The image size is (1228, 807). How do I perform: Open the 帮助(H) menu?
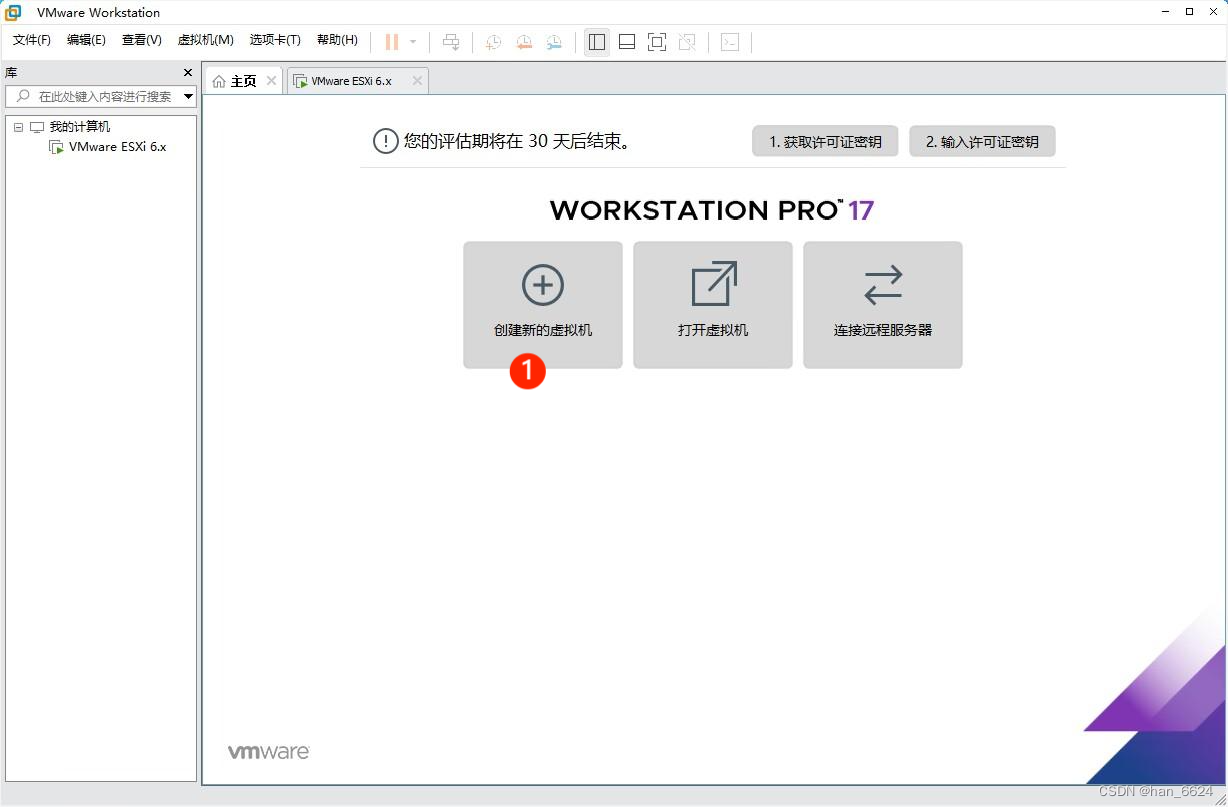click(x=337, y=40)
